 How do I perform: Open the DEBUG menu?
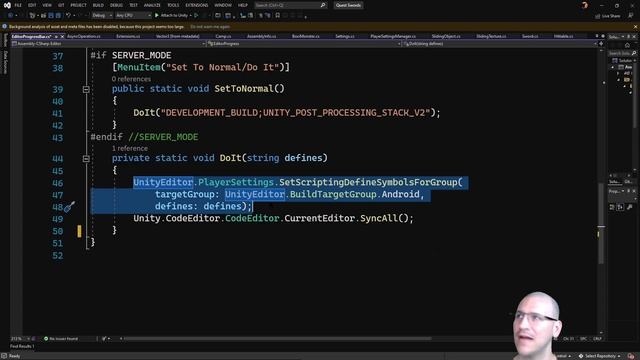tap(116, 5)
